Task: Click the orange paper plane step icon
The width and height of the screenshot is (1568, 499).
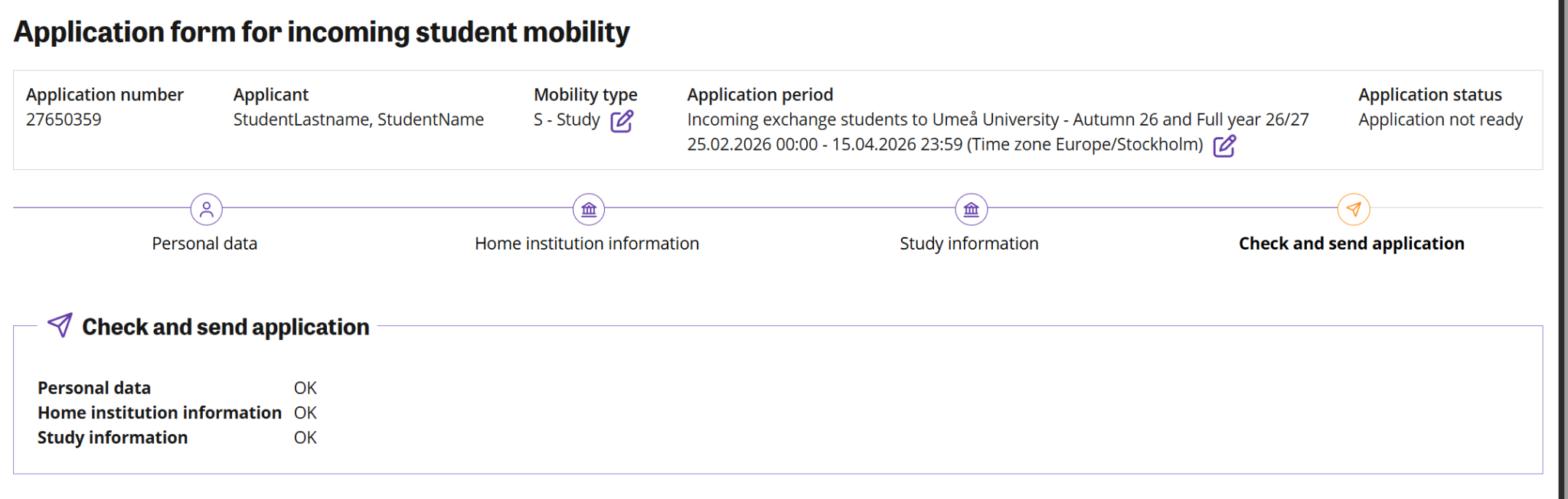Action: pyautogui.click(x=1354, y=209)
